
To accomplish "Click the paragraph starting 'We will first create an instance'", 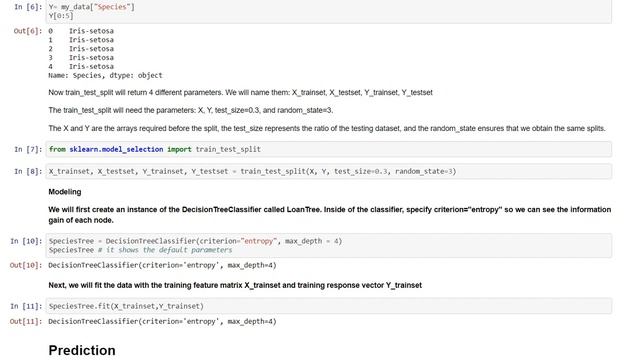I will (x=330, y=215).
